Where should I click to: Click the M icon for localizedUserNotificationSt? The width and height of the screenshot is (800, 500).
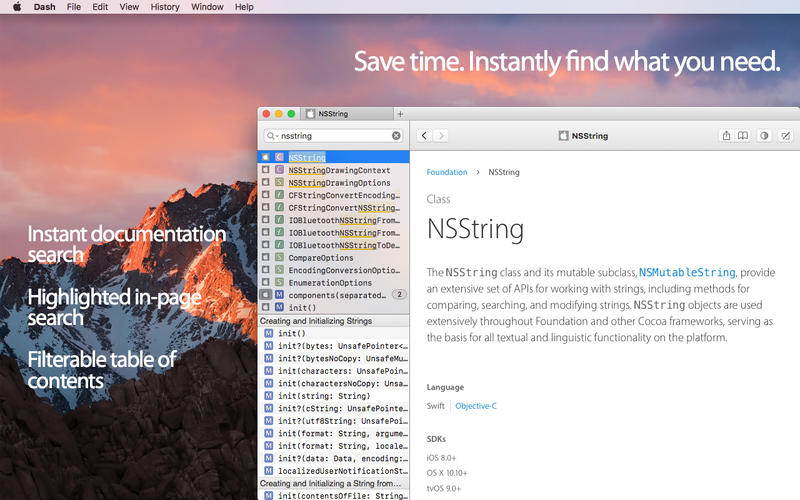269,470
